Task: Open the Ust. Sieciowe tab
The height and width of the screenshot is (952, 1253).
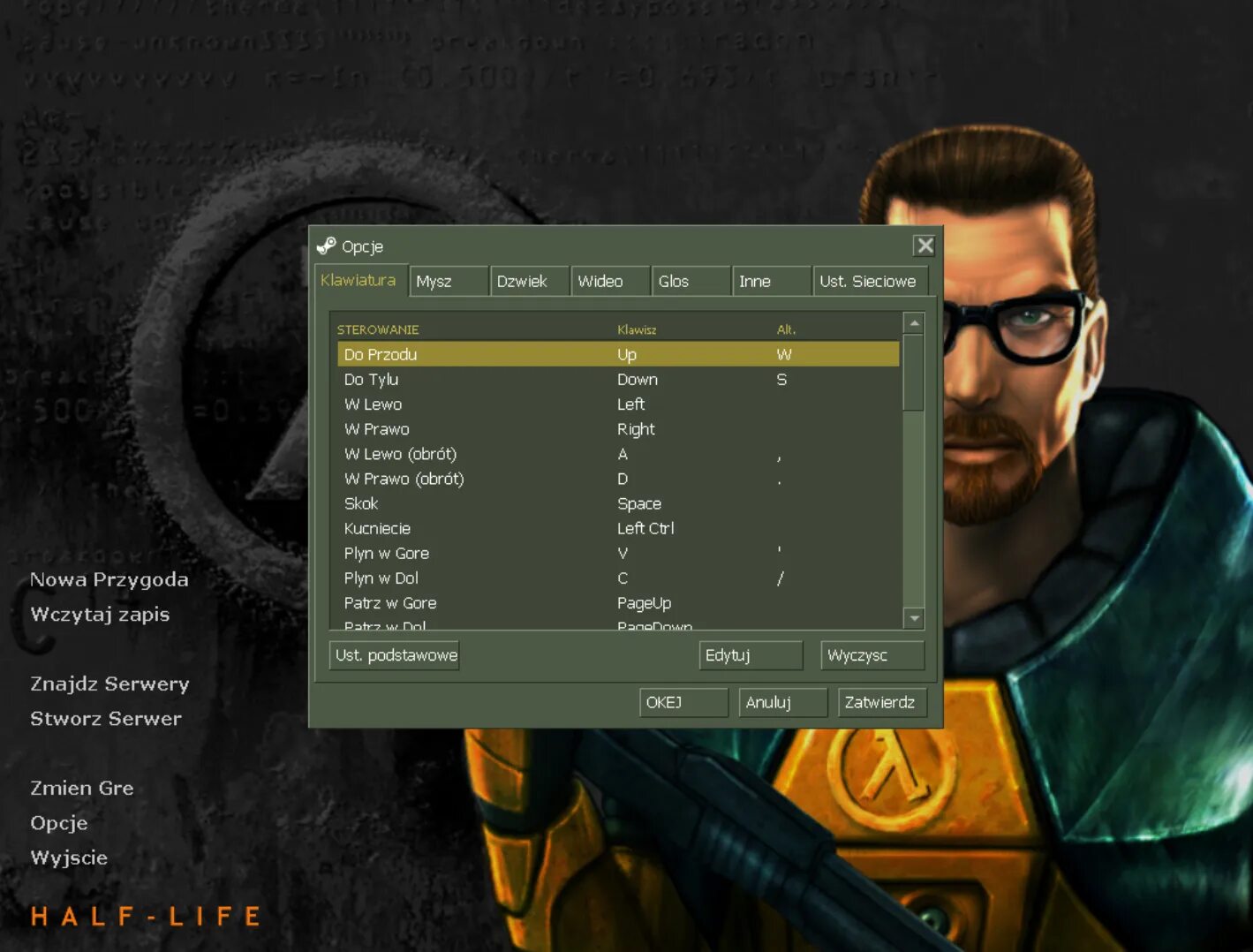Action: pos(871,281)
